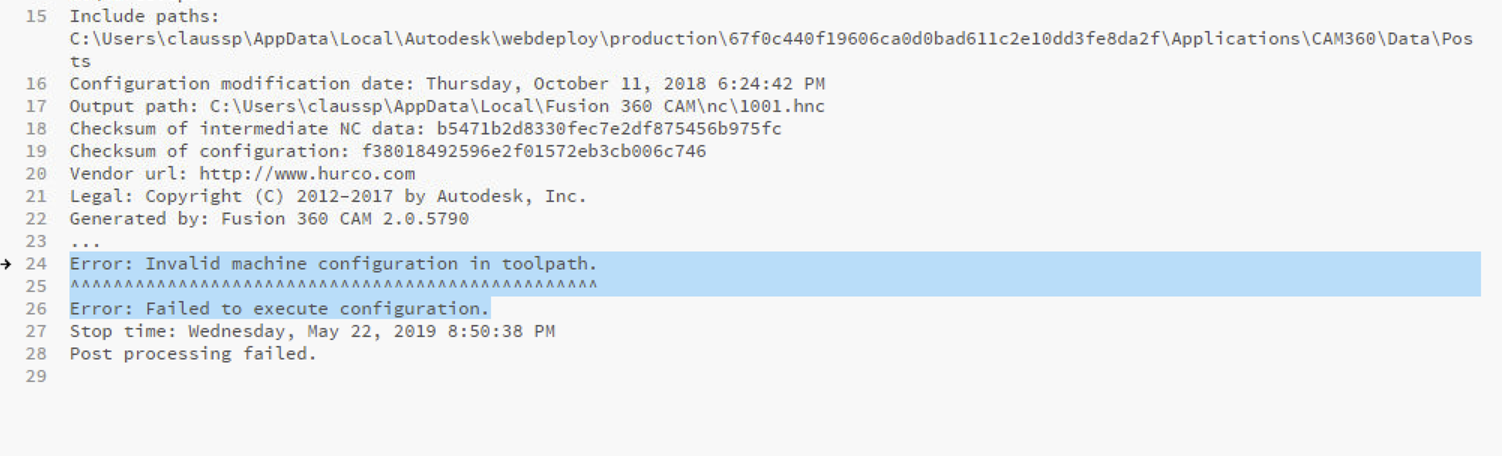Viewport: 1502px width, 456px height.
Task: Click the Autodesk copyright legal line
Action: 328,197
